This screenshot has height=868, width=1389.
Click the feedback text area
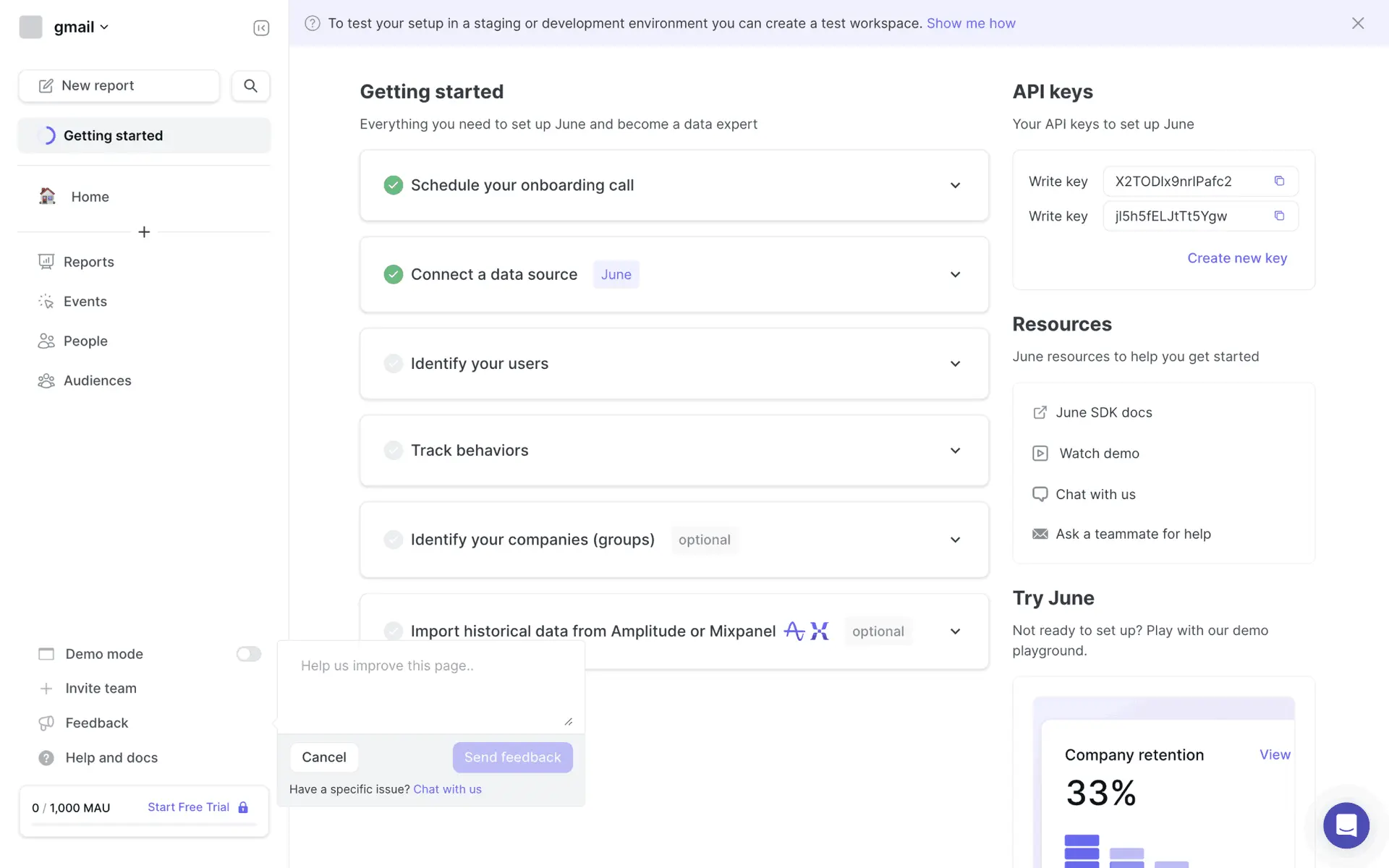[x=430, y=687]
